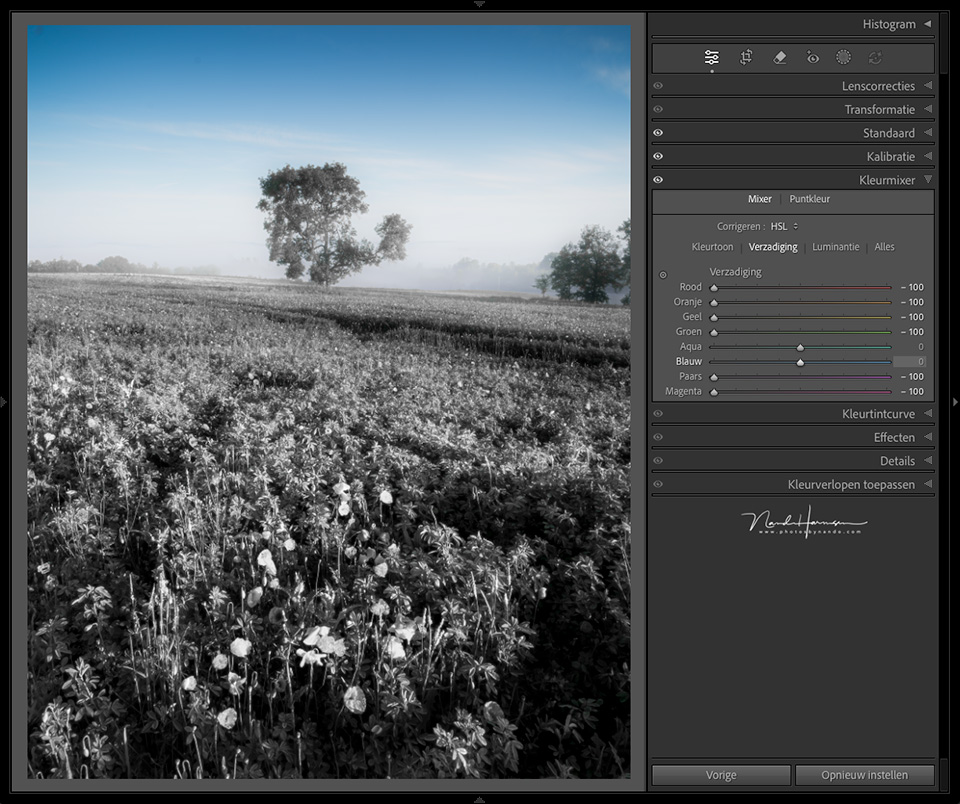Toggle the Kalibratie eye icon
The height and width of the screenshot is (804, 960).
click(658, 157)
